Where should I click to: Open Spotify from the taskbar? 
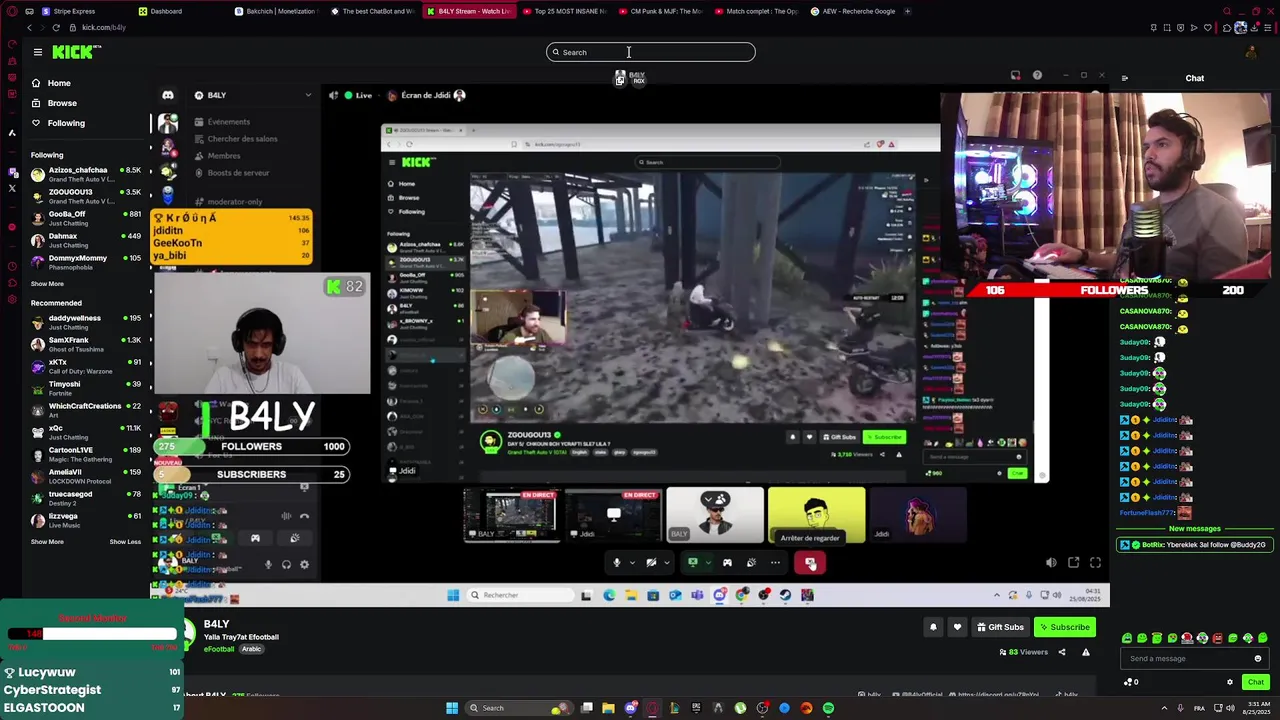tap(828, 708)
